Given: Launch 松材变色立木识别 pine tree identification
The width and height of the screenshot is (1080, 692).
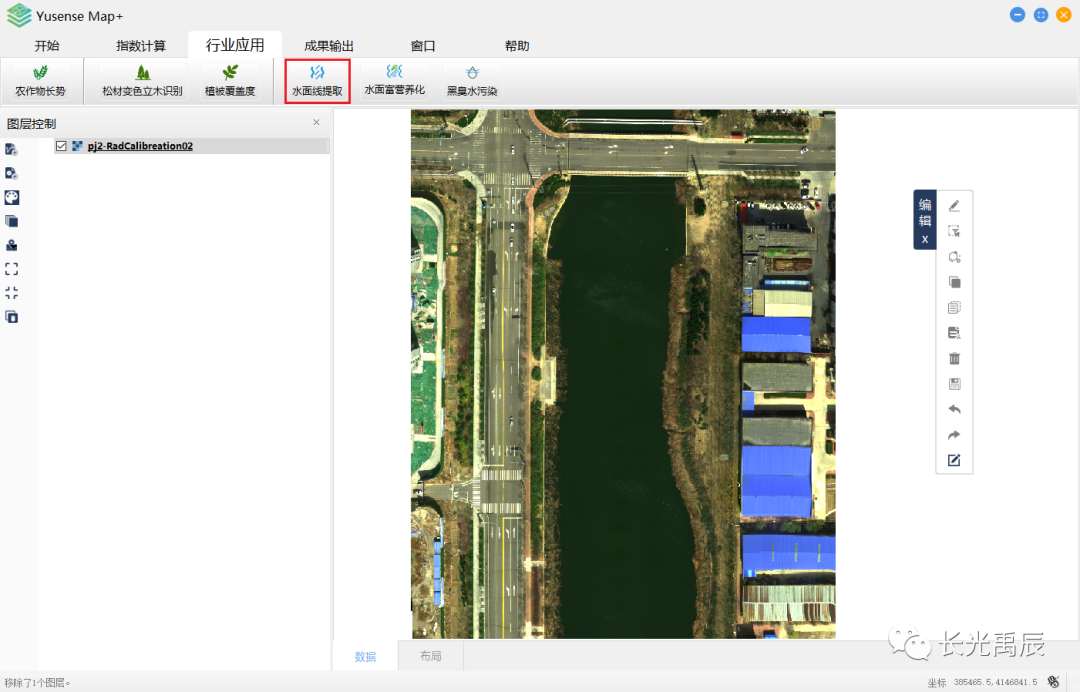Looking at the screenshot, I should click(x=142, y=81).
